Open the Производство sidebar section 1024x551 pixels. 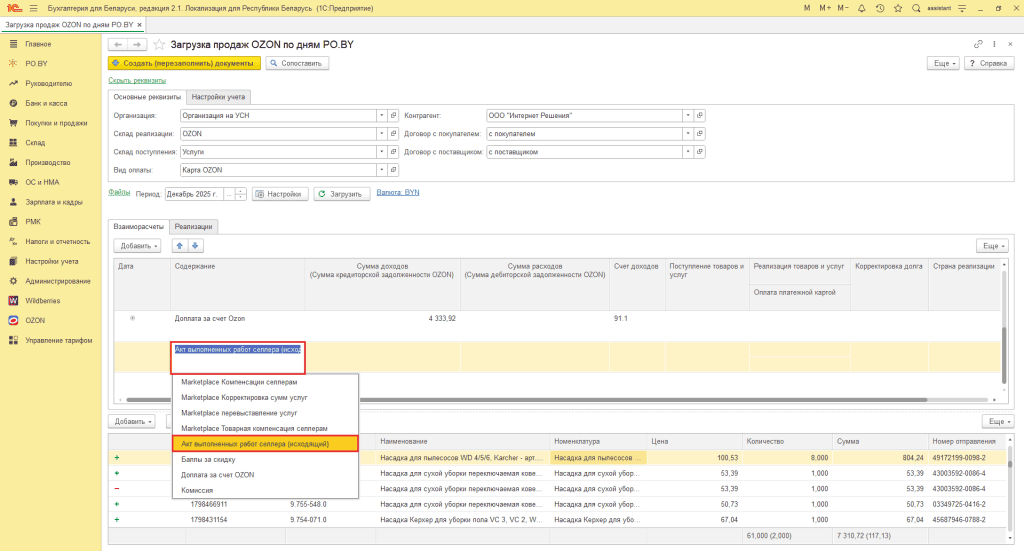click(x=47, y=162)
